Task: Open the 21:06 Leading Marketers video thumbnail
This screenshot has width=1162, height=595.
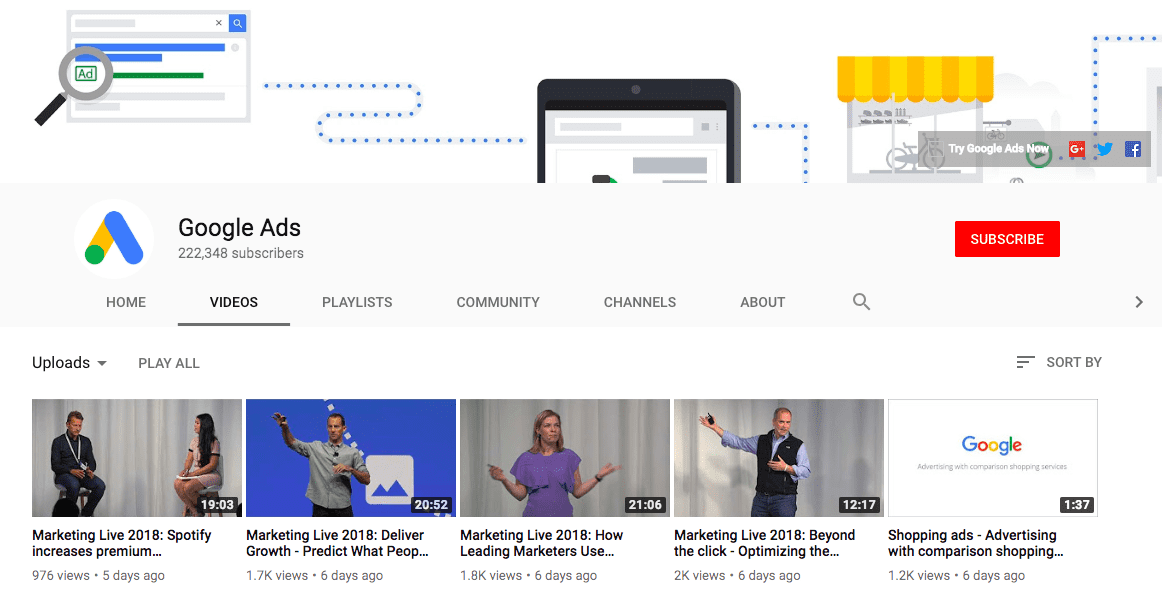Action: [x=565, y=458]
